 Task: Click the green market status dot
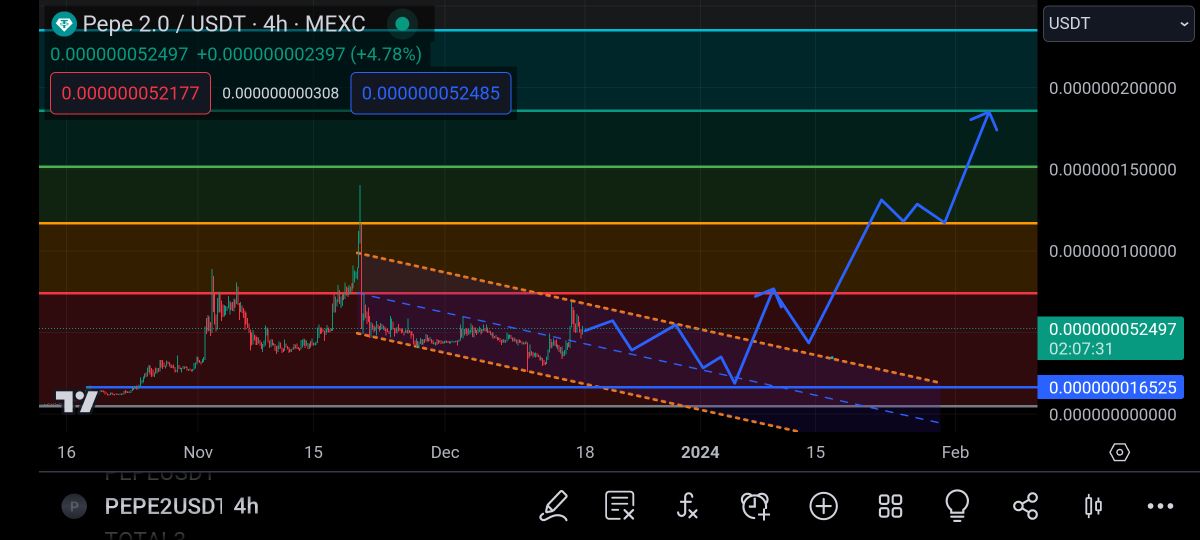tap(402, 23)
